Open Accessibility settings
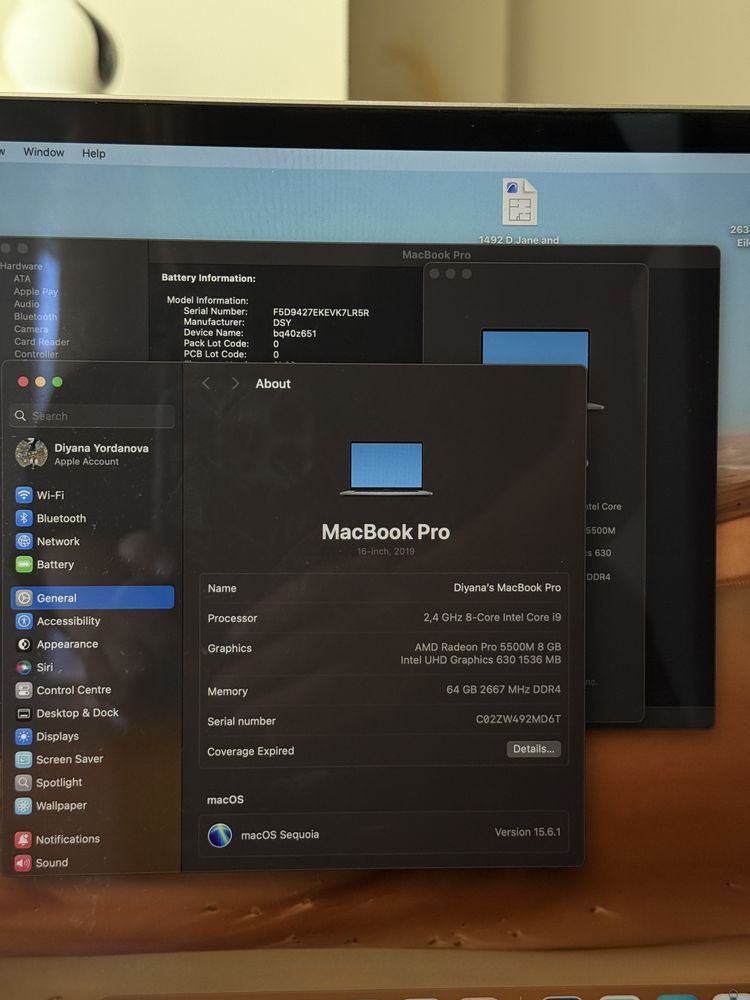 (x=58, y=621)
